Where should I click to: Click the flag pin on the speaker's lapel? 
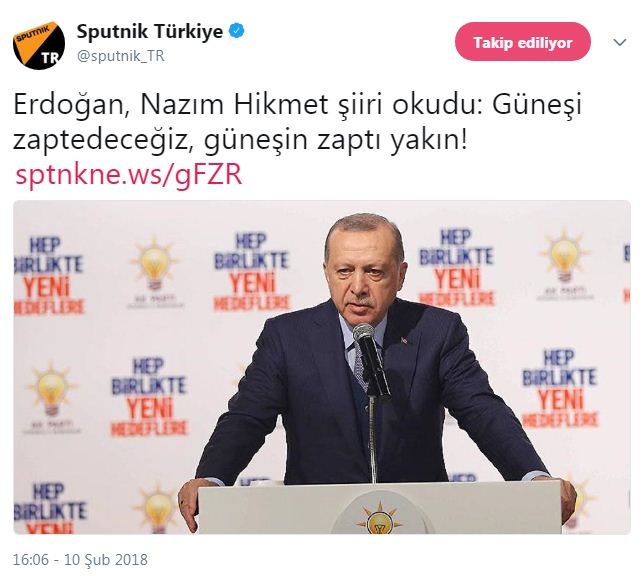pyautogui.click(x=404, y=340)
